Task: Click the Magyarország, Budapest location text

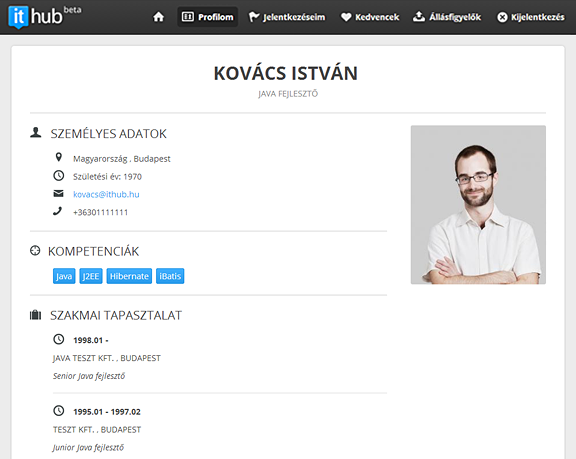Action: [122, 159]
